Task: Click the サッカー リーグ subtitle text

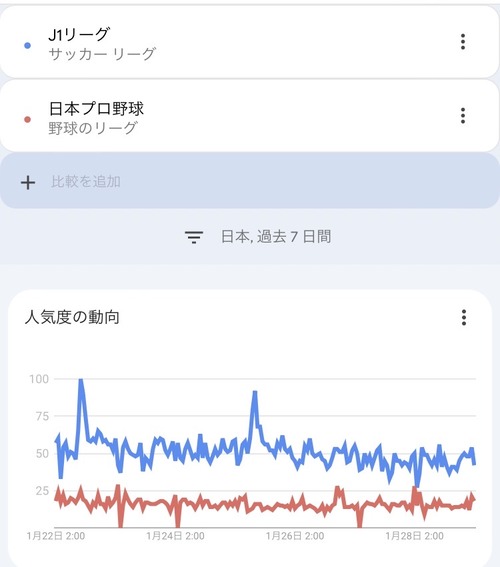Action: coord(102,54)
